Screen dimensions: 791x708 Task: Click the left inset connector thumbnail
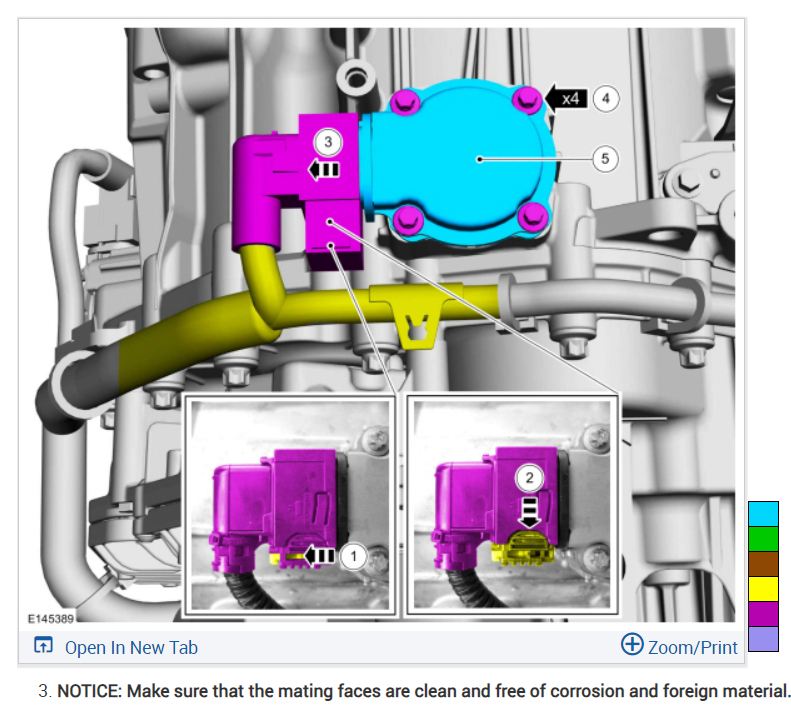(x=290, y=505)
